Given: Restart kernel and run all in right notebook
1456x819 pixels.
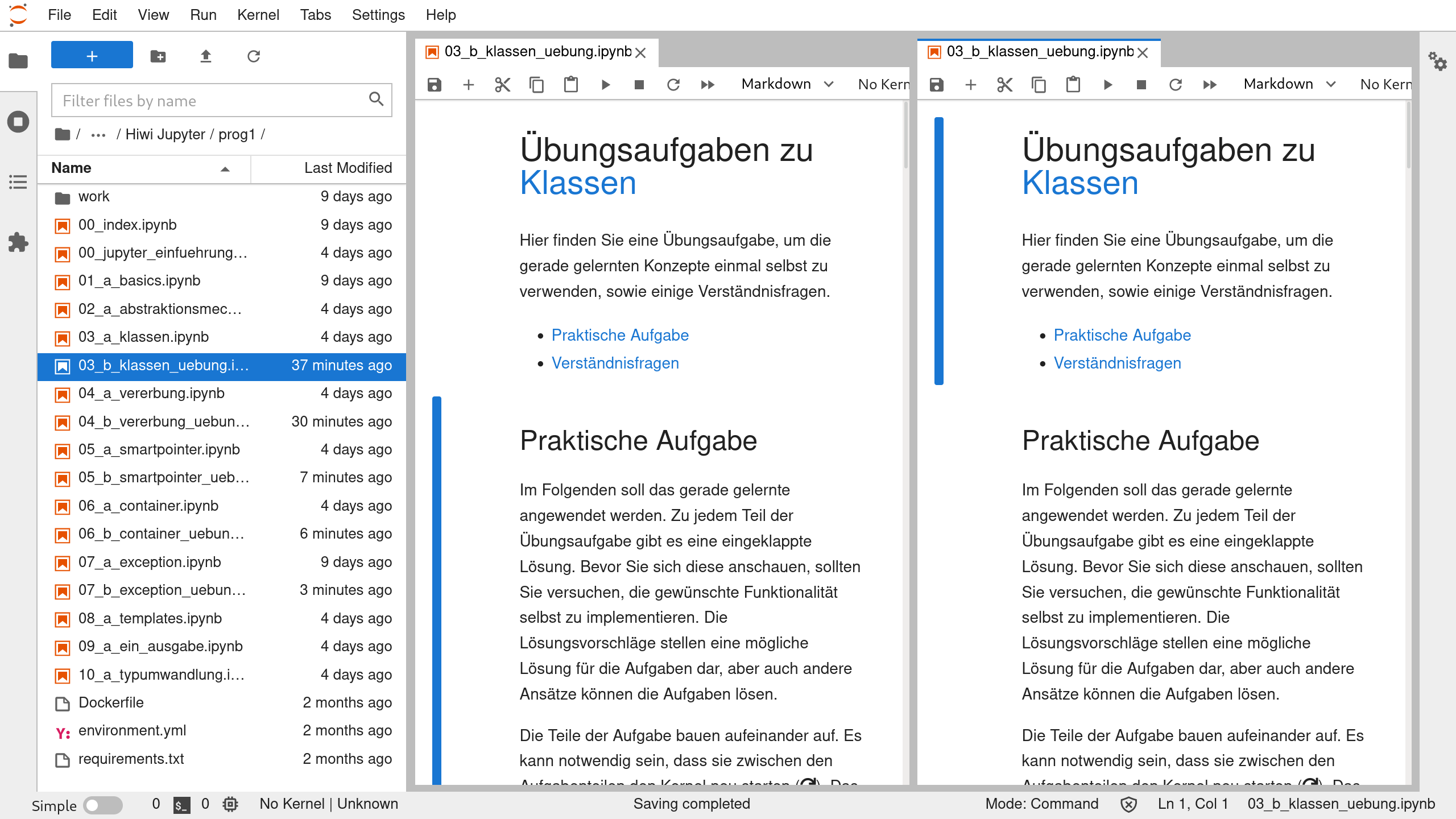Looking at the screenshot, I should click(1210, 85).
